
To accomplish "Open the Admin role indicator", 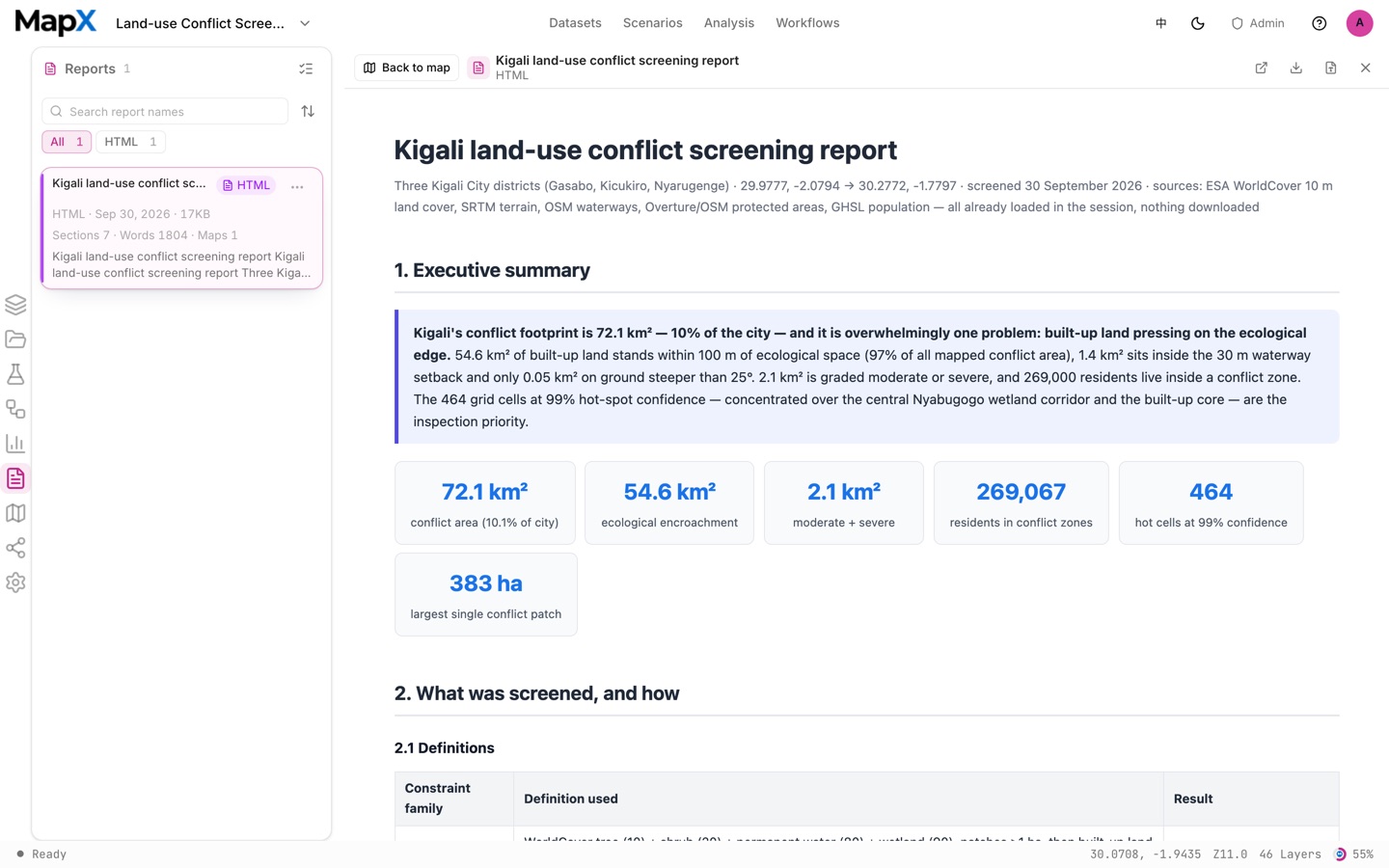I will 1258,23.
